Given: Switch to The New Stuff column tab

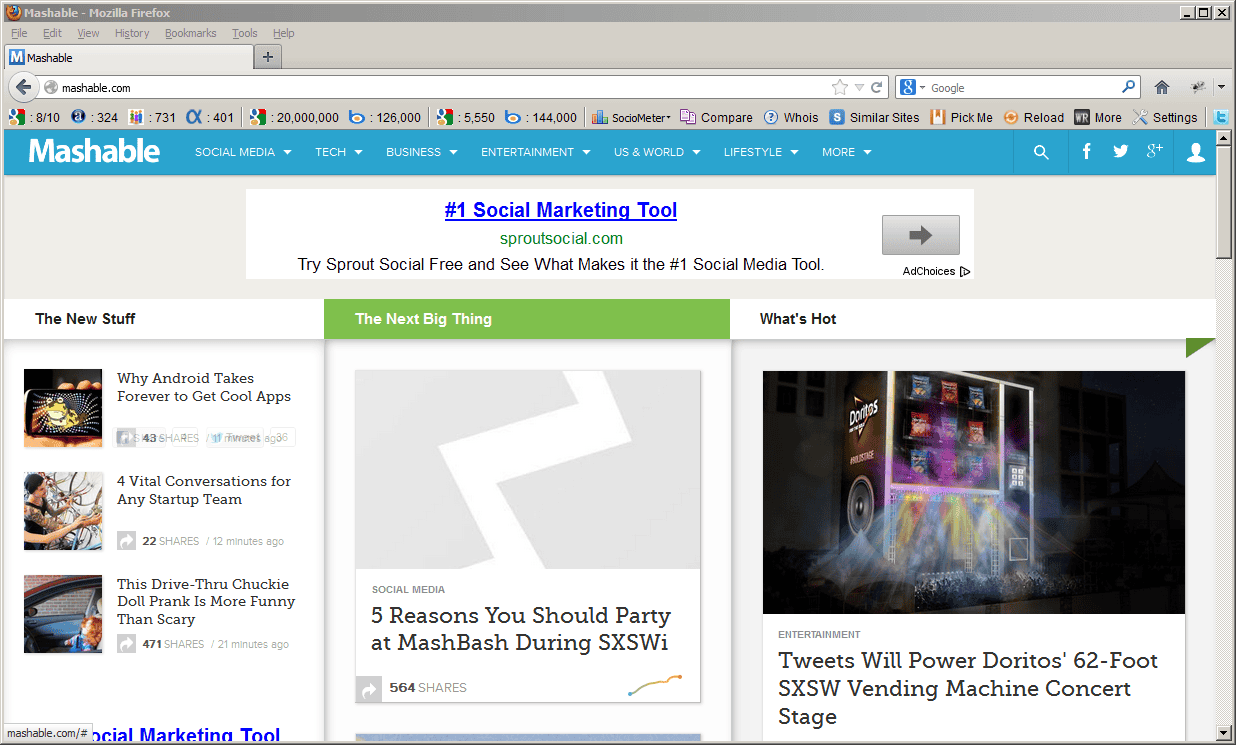Looking at the screenshot, I should (x=164, y=319).
